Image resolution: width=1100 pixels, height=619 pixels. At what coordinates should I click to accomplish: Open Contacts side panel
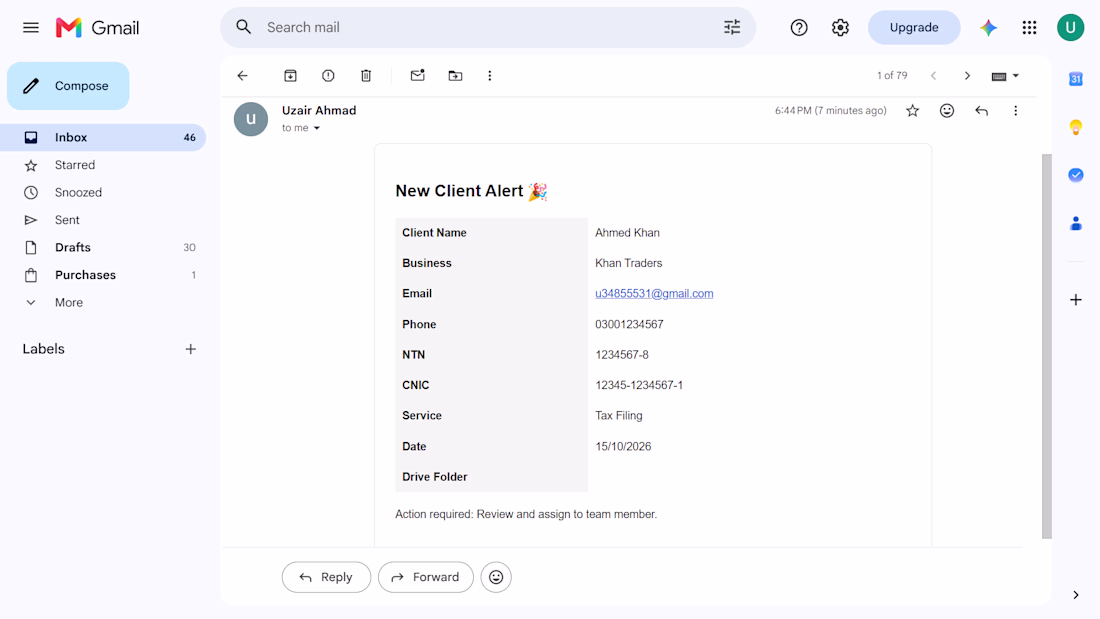[x=1075, y=223]
